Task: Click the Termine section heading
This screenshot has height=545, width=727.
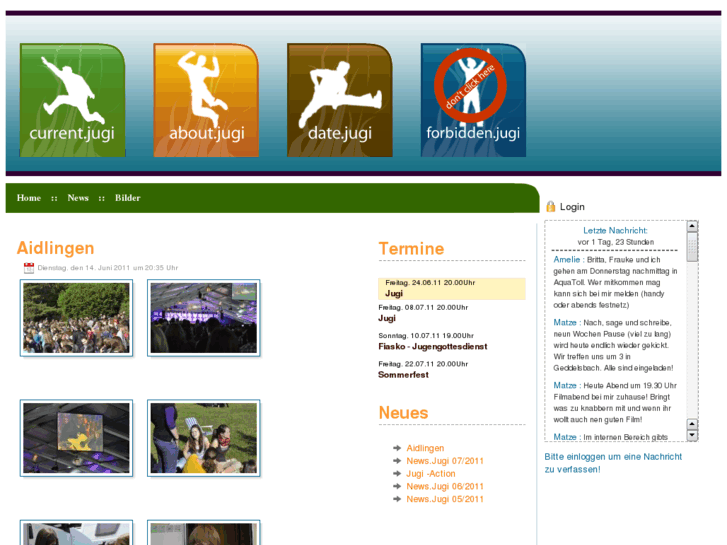Action: point(411,249)
